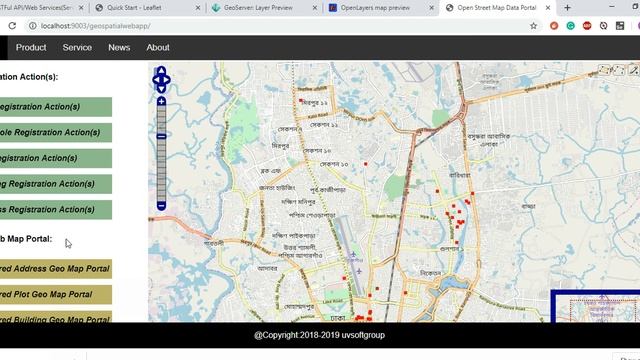This screenshot has width=640, height=360.
Task: Switch to the RESTFul API/Web Services tab
Action: click(x=37, y=8)
